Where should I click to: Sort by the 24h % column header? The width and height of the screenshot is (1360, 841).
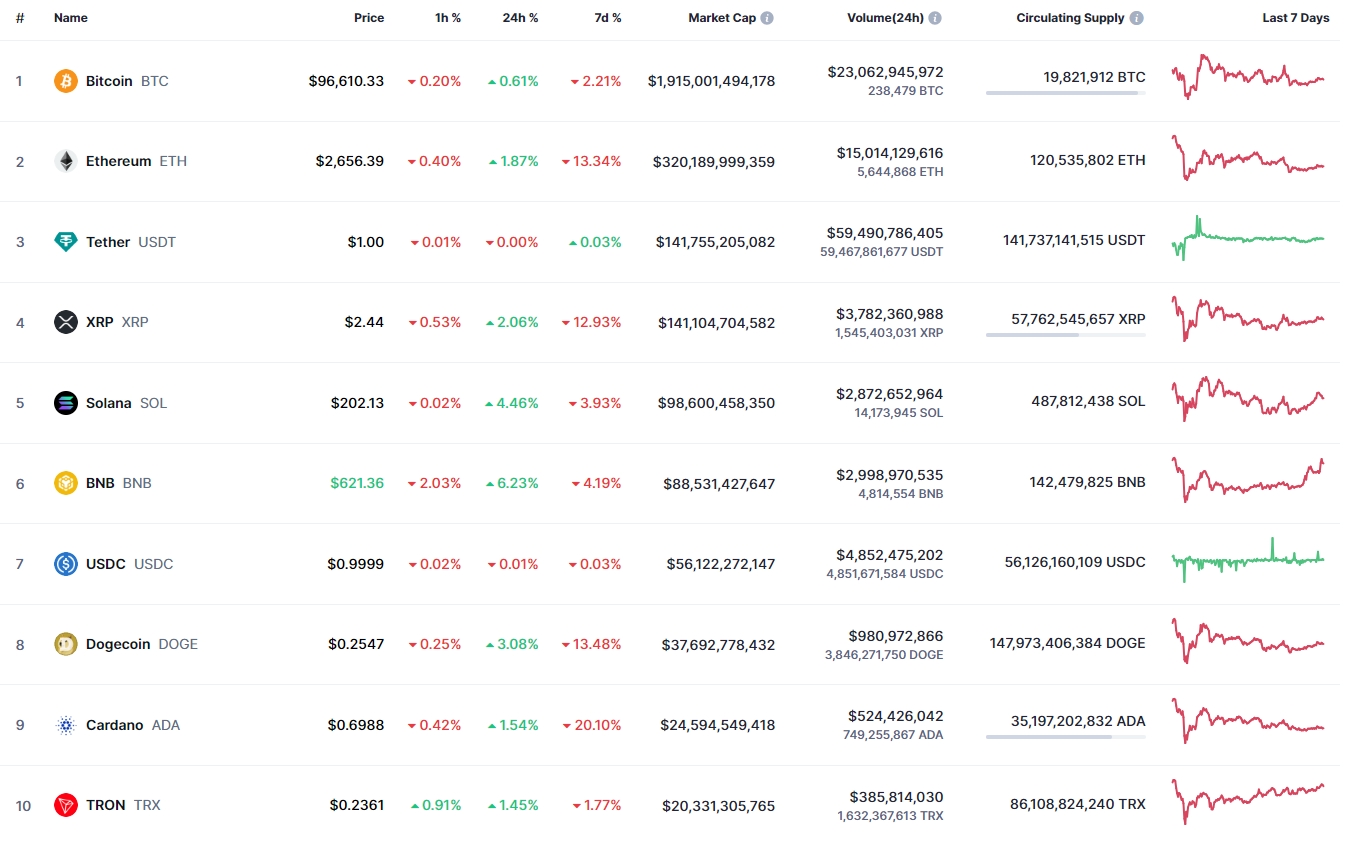pos(520,18)
